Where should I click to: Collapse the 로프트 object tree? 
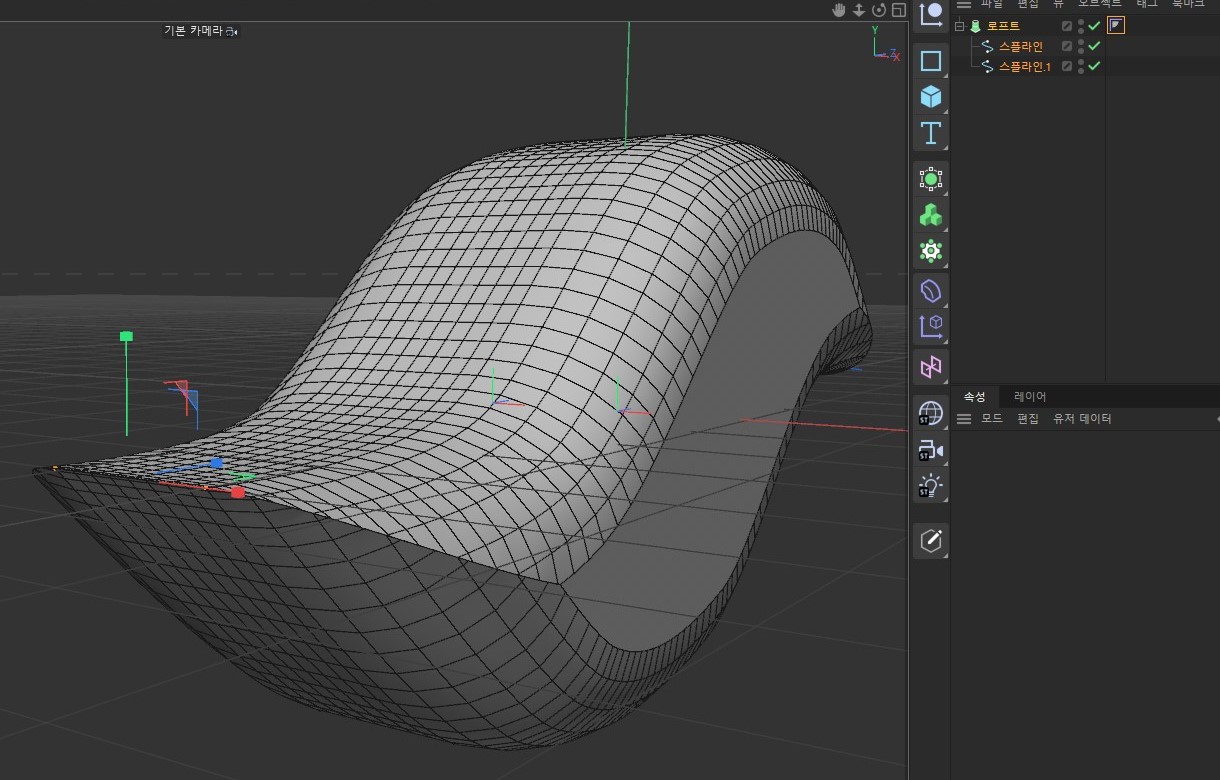(960, 26)
